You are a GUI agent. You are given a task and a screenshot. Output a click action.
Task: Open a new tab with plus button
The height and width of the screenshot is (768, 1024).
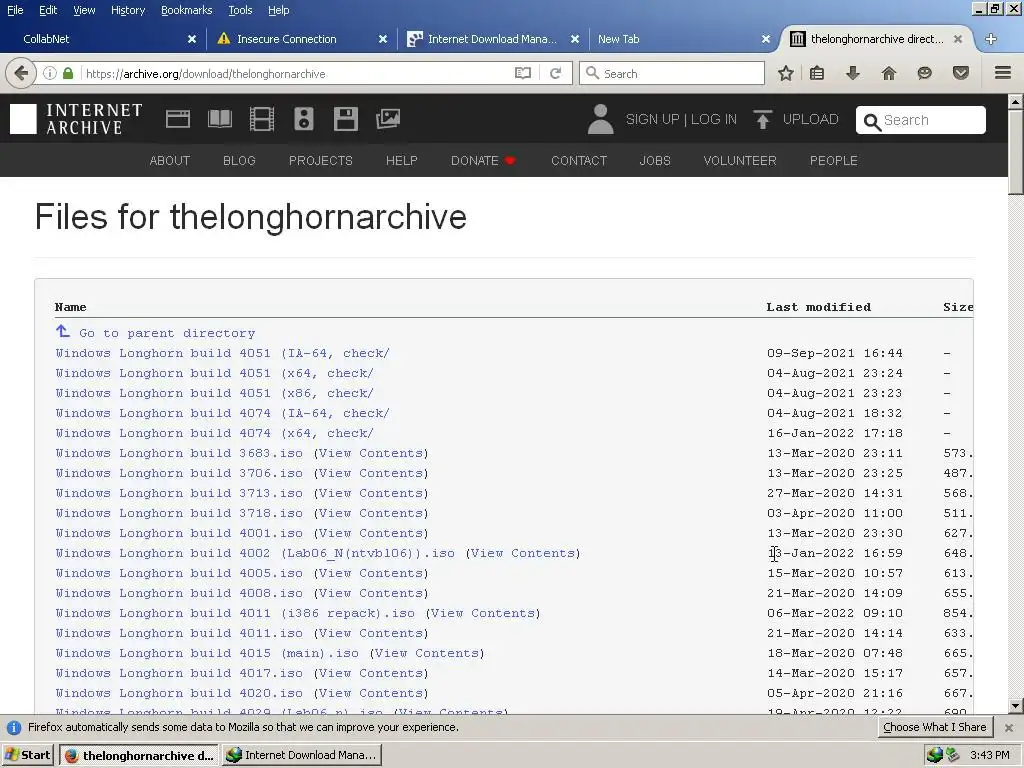click(x=991, y=39)
